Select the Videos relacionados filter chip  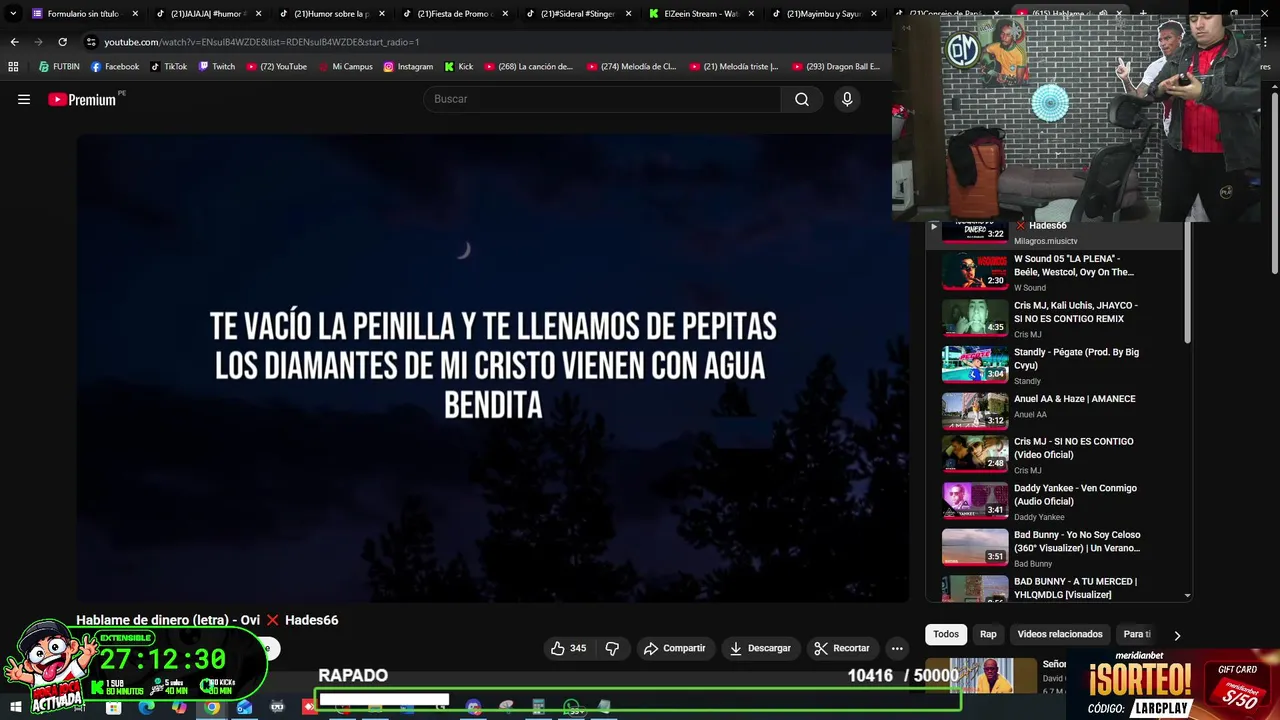coord(1060,634)
